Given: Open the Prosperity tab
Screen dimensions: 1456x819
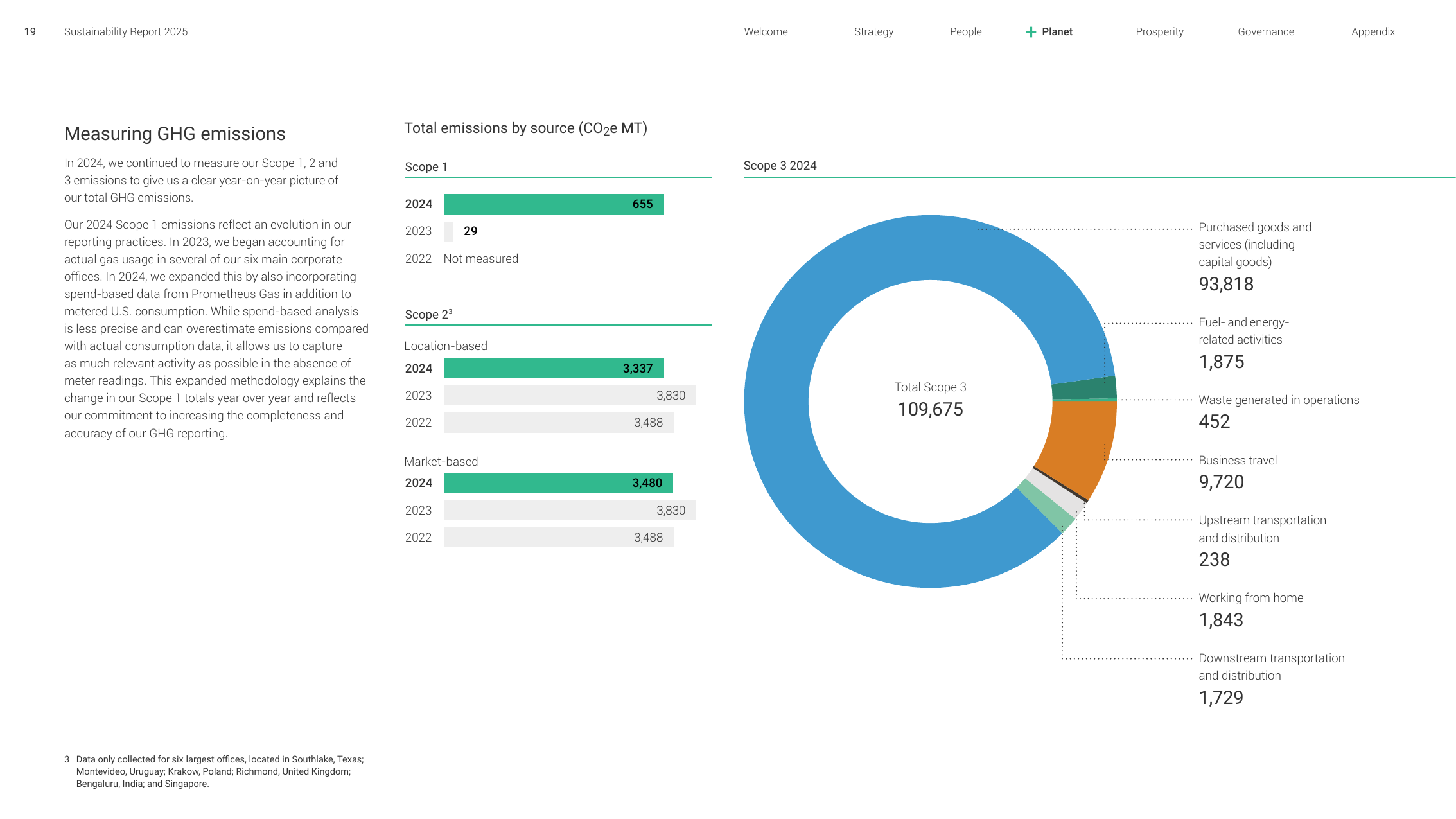Looking at the screenshot, I should point(1159,32).
